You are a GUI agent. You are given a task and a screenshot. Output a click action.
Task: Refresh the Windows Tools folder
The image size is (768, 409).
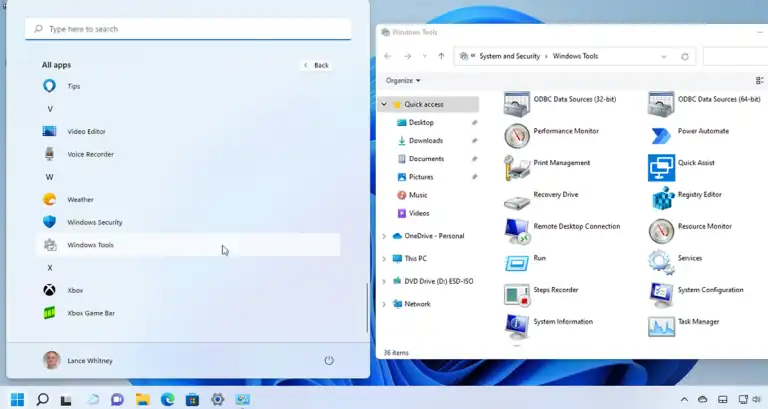pyautogui.click(x=685, y=56)
